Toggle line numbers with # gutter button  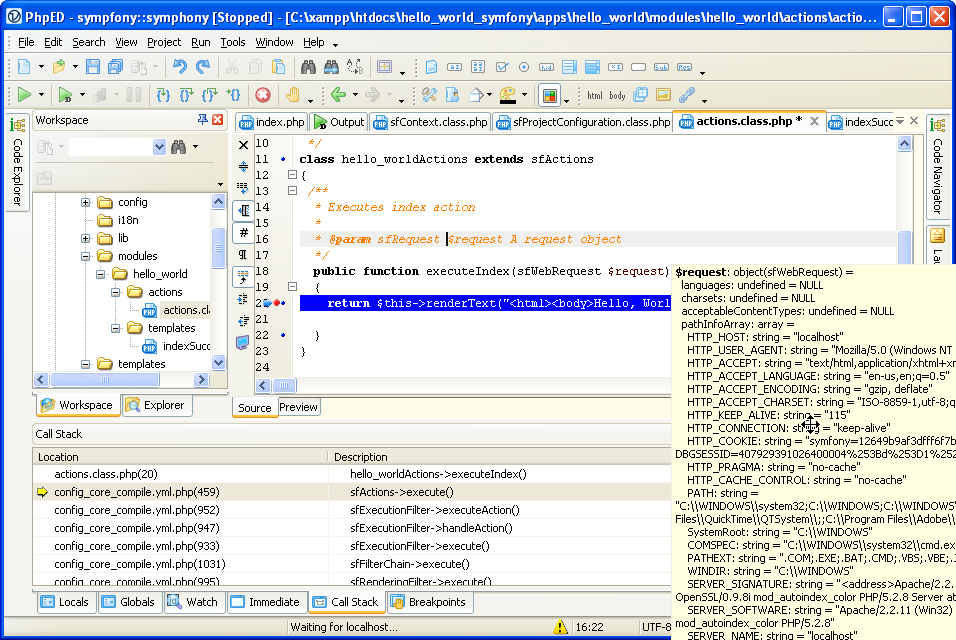(243, 232)
